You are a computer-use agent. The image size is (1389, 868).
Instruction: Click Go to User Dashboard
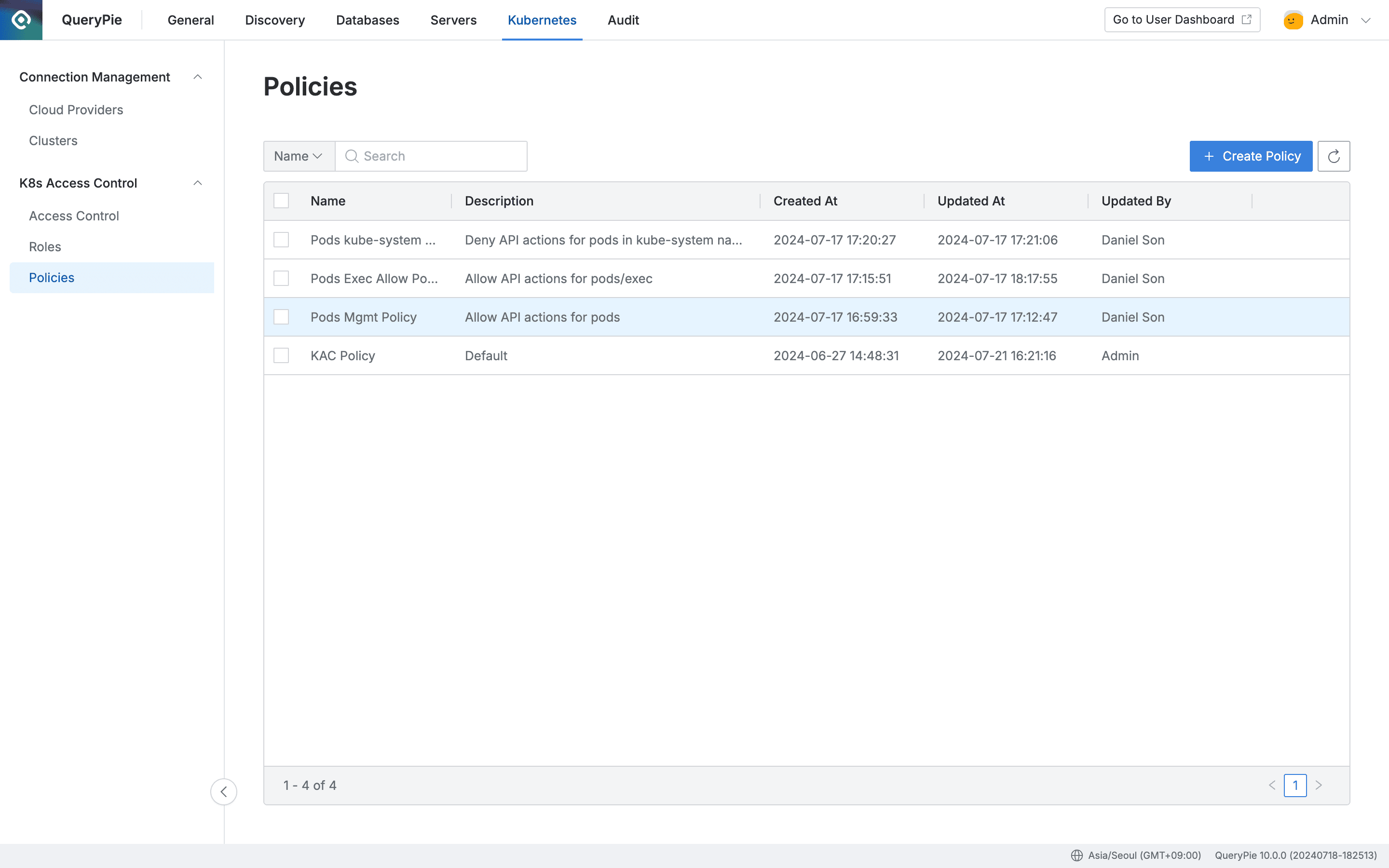point(1174,19)
